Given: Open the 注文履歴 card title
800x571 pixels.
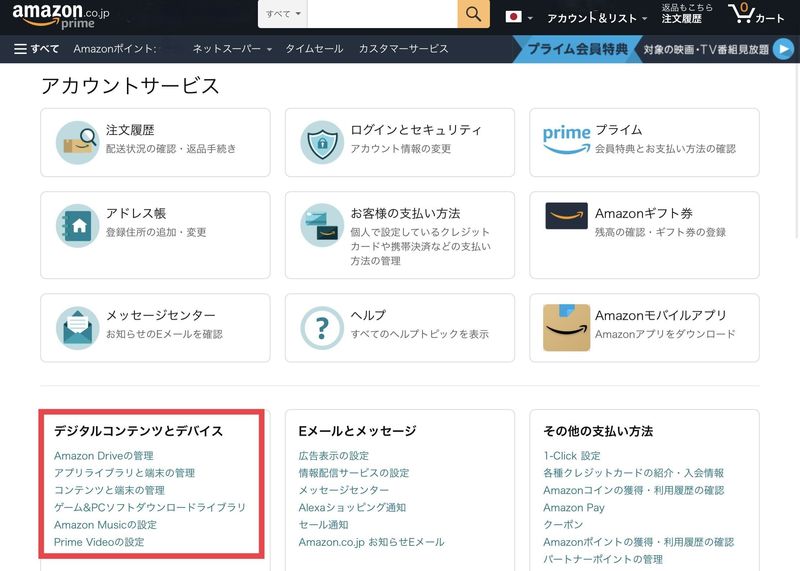Looking at the screenshot, I should tap(130, 130).
